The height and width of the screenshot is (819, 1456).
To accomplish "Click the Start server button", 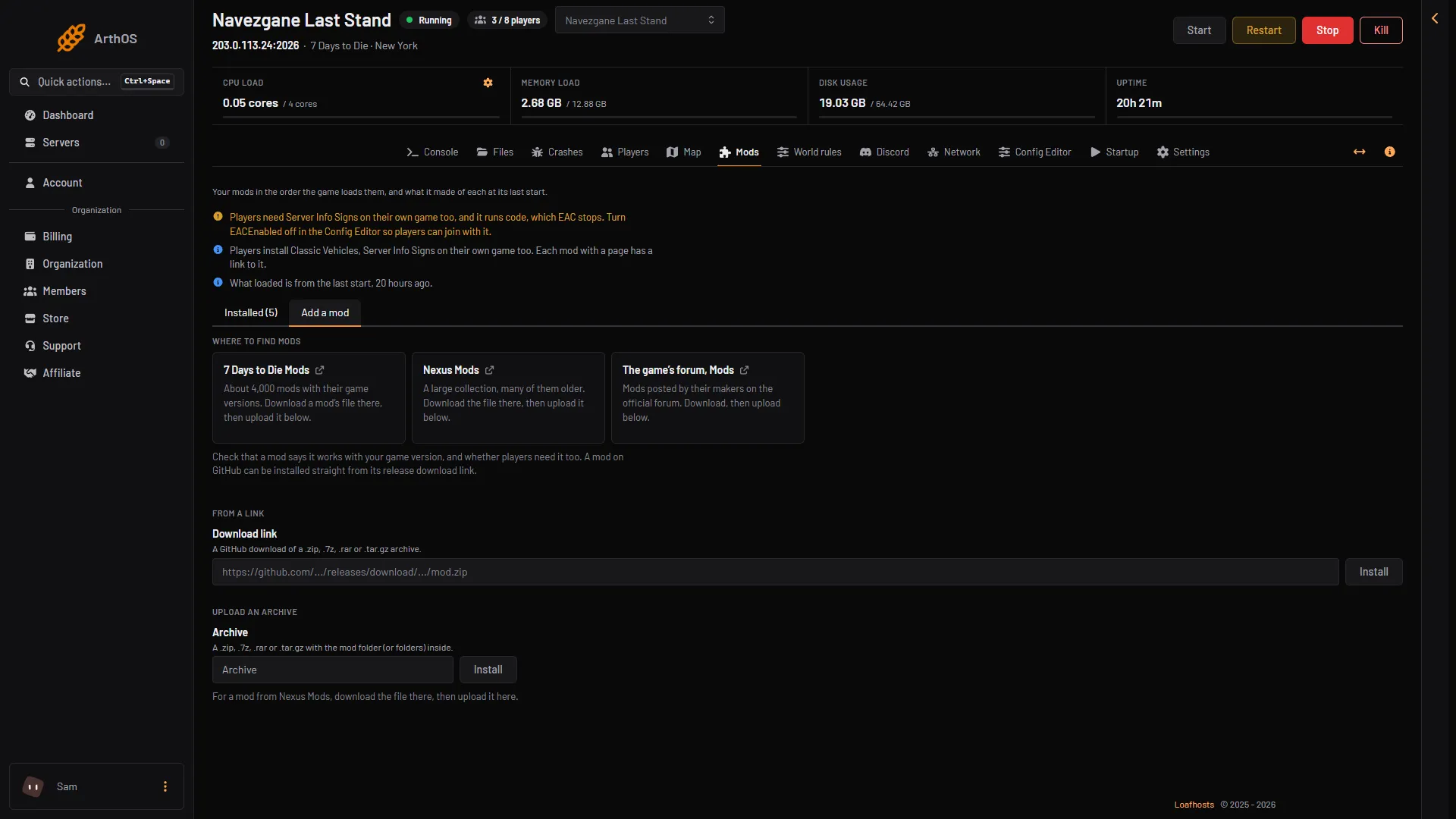I will pos(1200,30).
